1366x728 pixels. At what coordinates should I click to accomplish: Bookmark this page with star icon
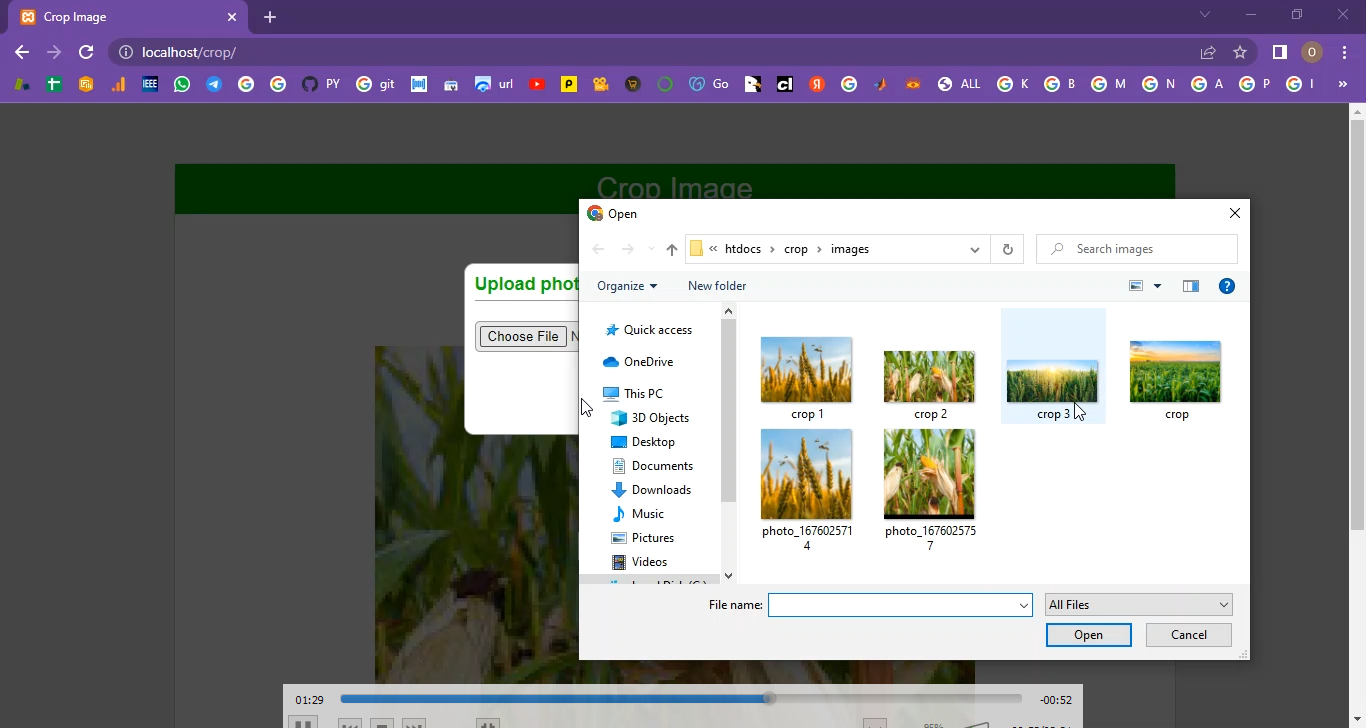tap(1240, 52)
